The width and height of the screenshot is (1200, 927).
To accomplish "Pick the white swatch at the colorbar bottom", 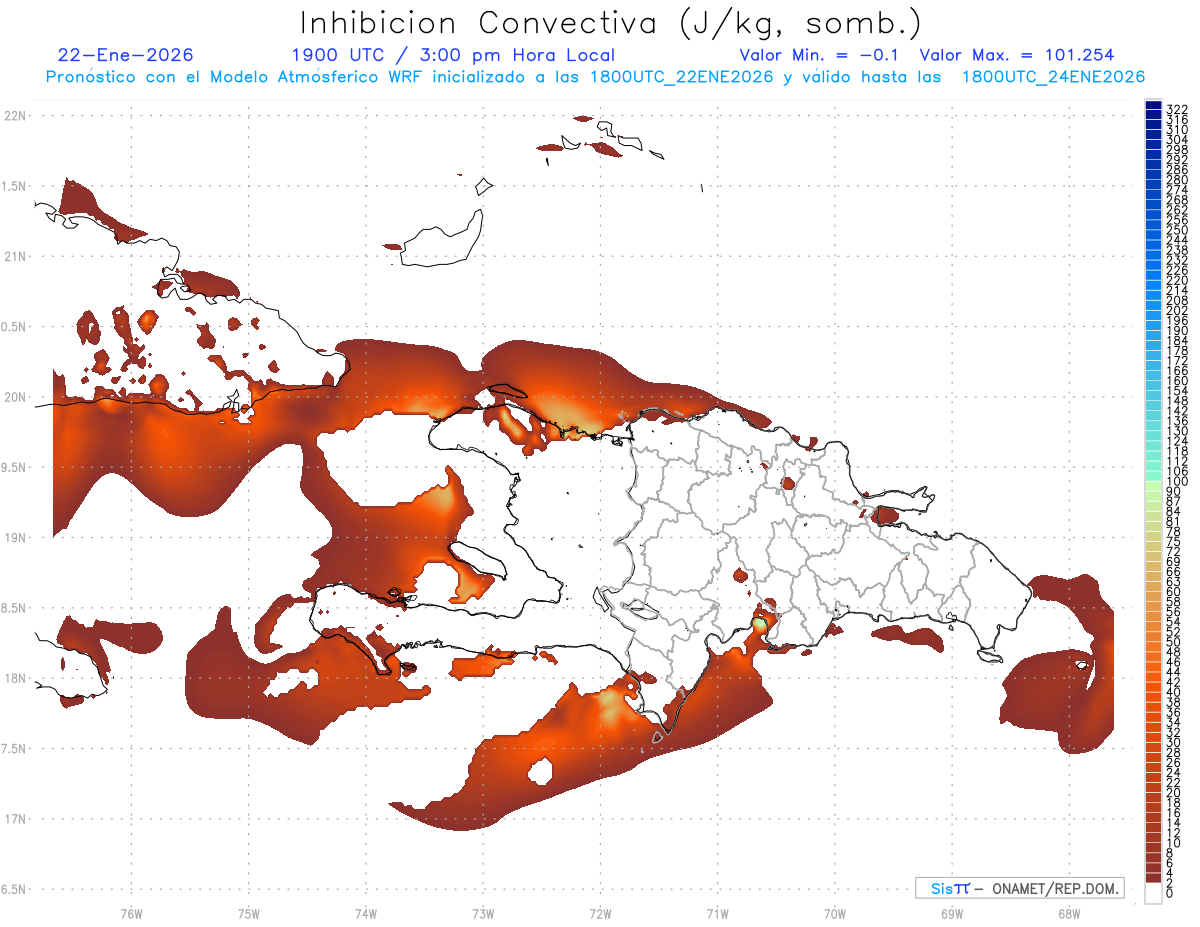I will tap(1153, 892).
